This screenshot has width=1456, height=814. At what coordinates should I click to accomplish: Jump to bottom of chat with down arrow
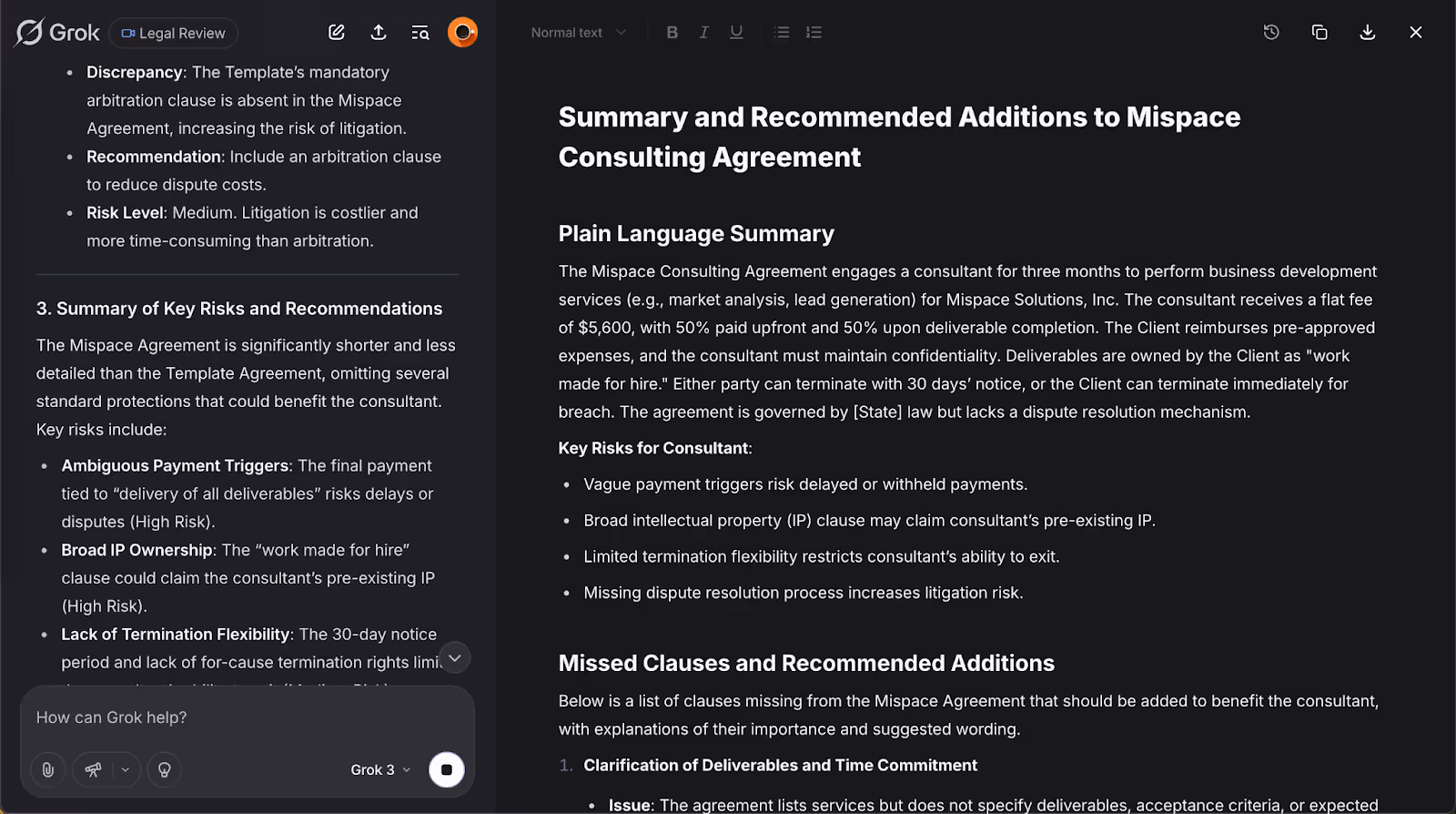pyautogui.click(x=455, y=657)
